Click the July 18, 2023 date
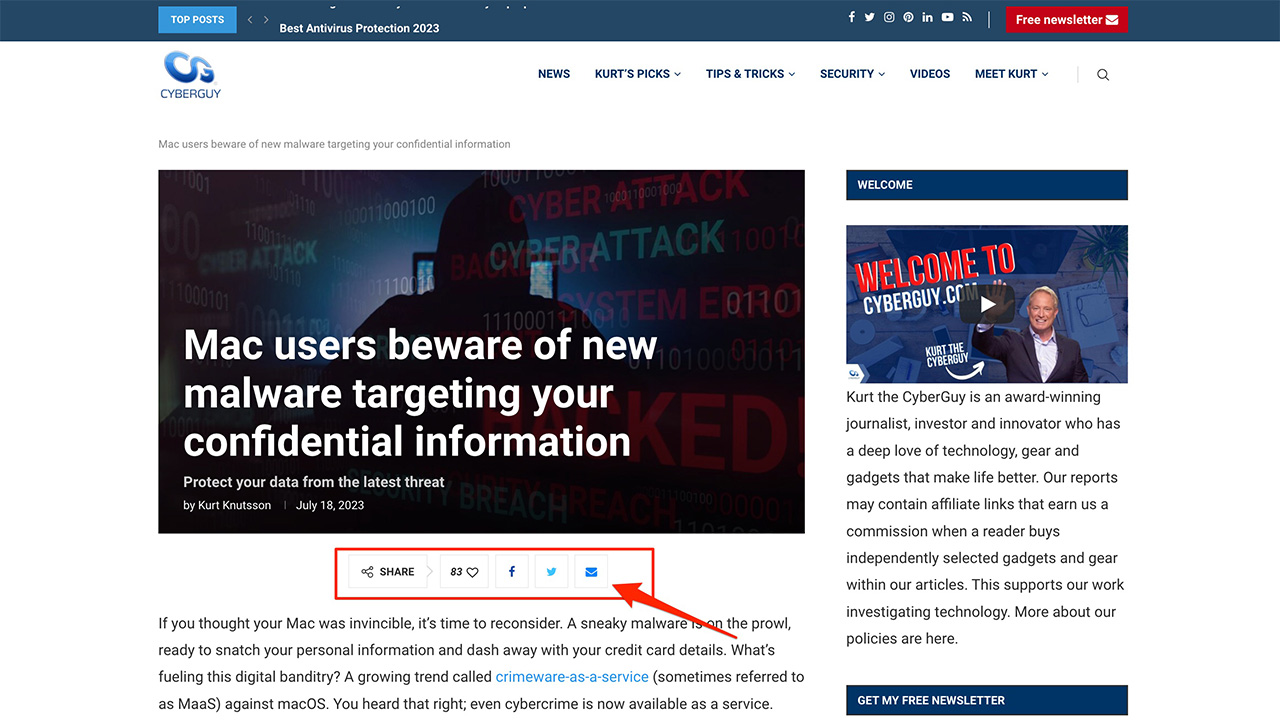 pyautogui.click(x=330, y=506)
